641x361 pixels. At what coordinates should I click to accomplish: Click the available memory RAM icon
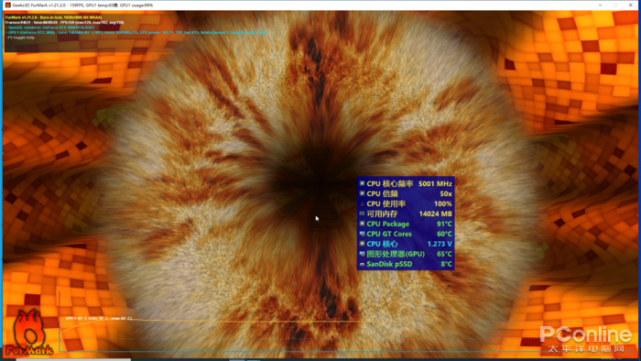362,213
